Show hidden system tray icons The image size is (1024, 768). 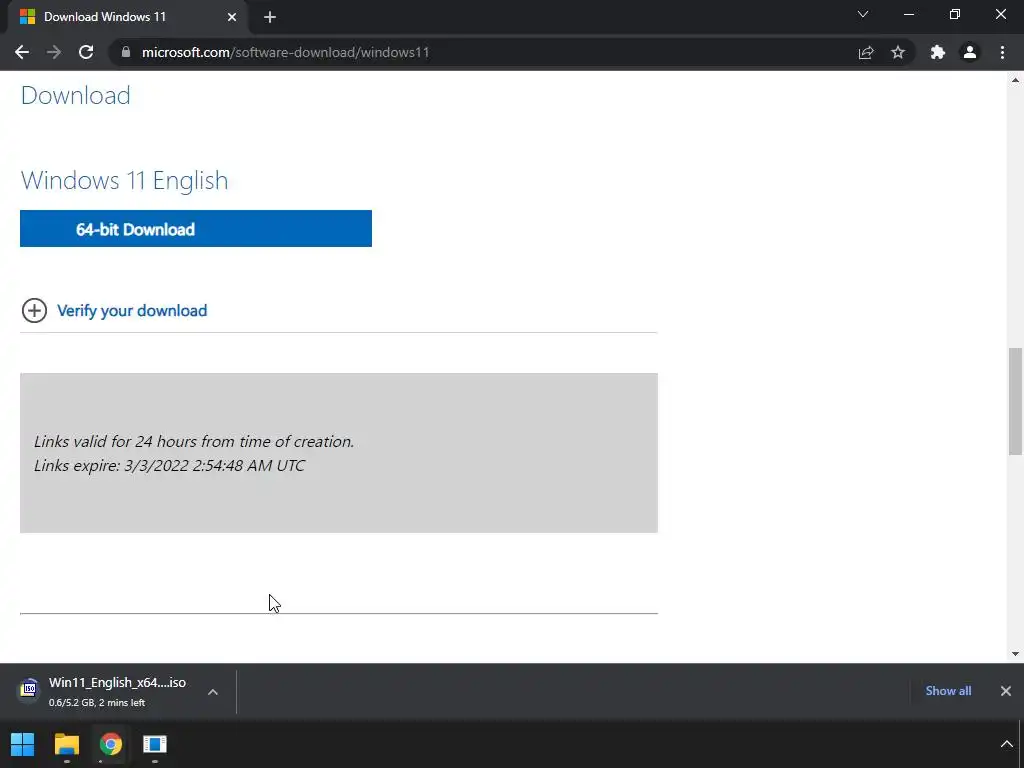point(1006,744)
